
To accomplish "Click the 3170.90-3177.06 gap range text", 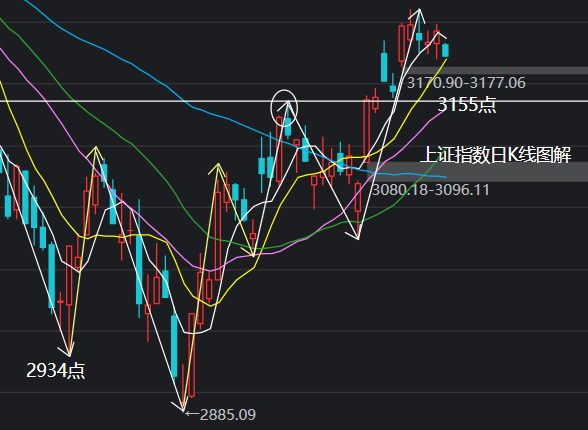I will tap(466, 83).
